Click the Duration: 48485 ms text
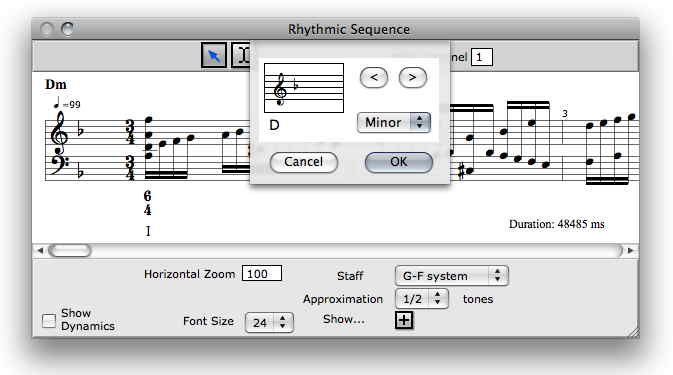673x375 pixels. coord(557,224)
